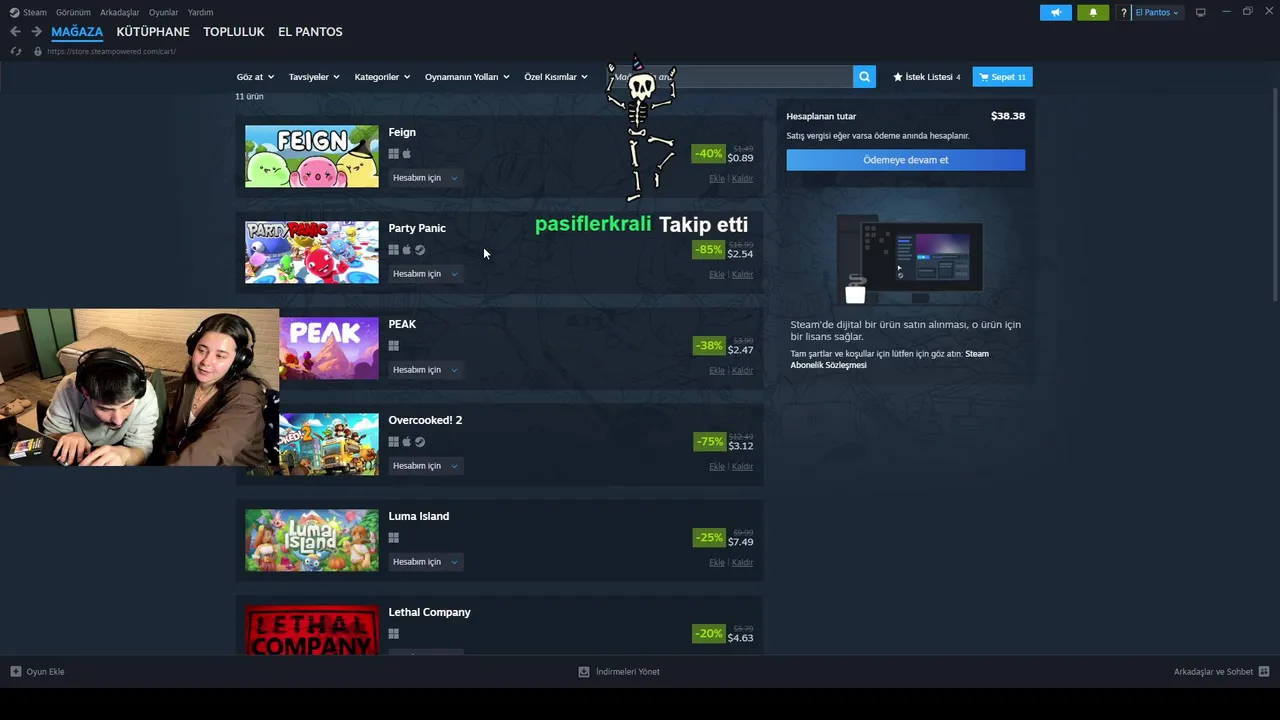Viewport: 1280px width, 720px height.
Task: Open the Görünüm menu
Action: tap(73, 13)
